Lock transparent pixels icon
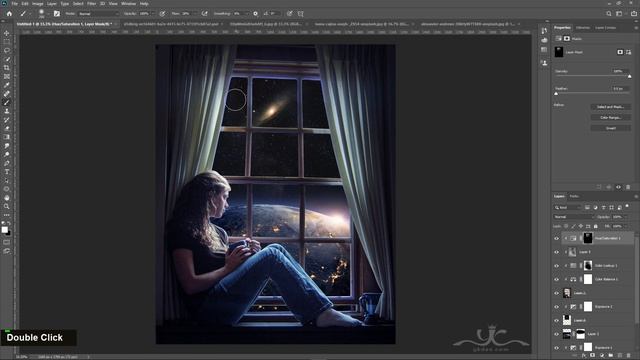640x360 pixels. (566, 226)
